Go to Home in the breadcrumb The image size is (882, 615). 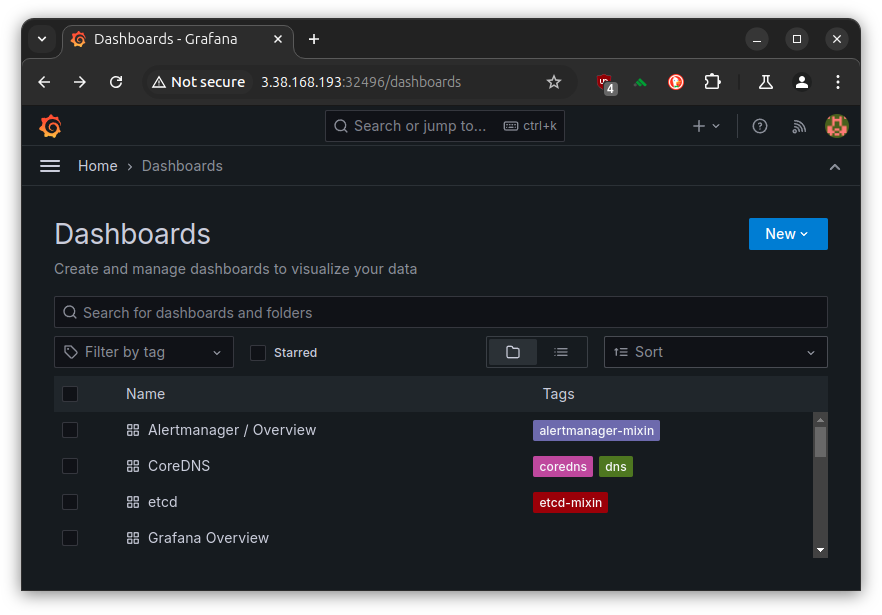(x=98, y=166)
